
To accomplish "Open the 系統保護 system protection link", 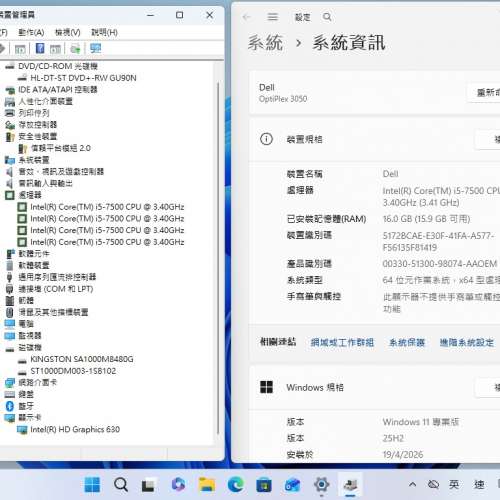I will click(407, 342).
